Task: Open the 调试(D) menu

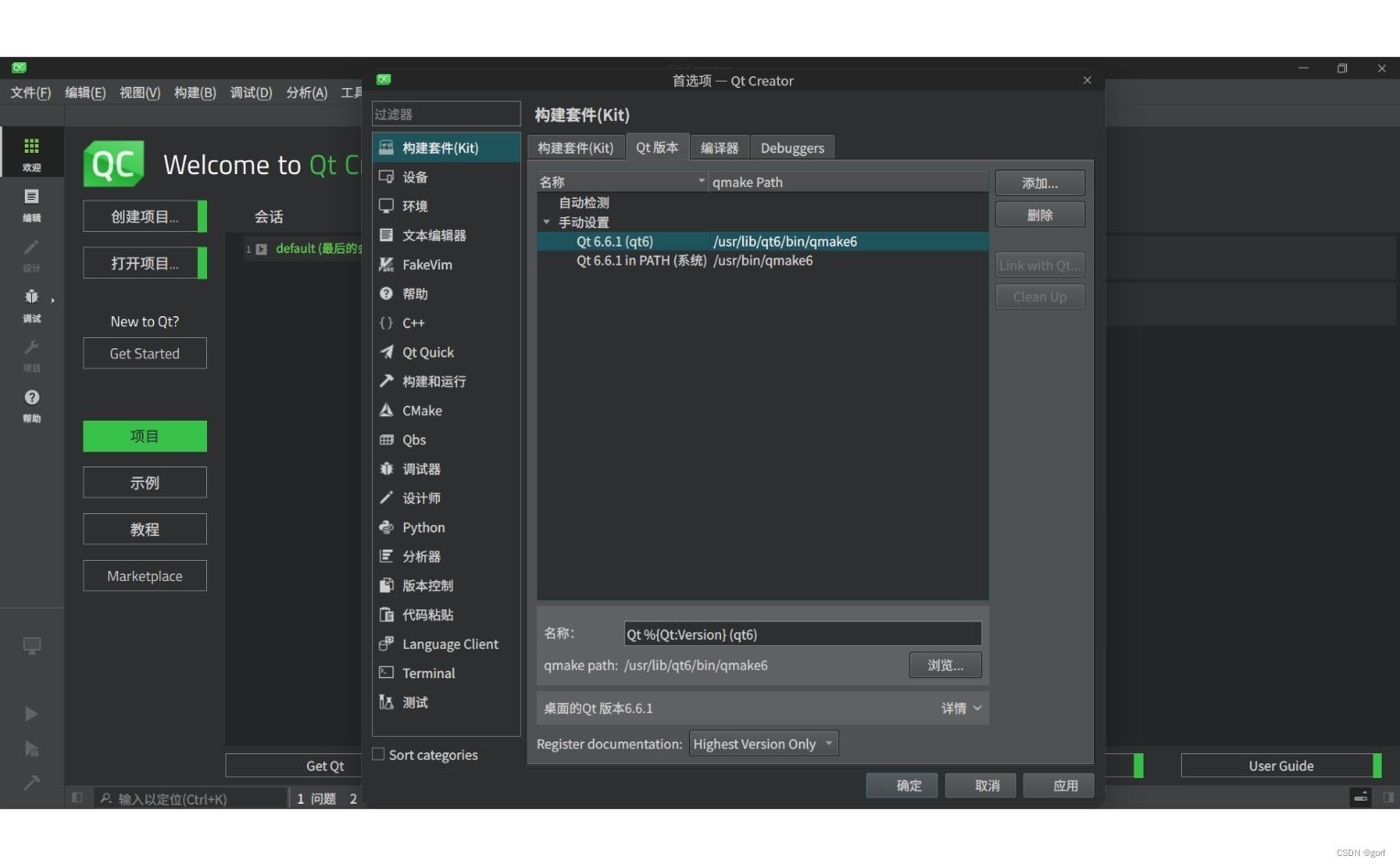Action: [251, 93]
